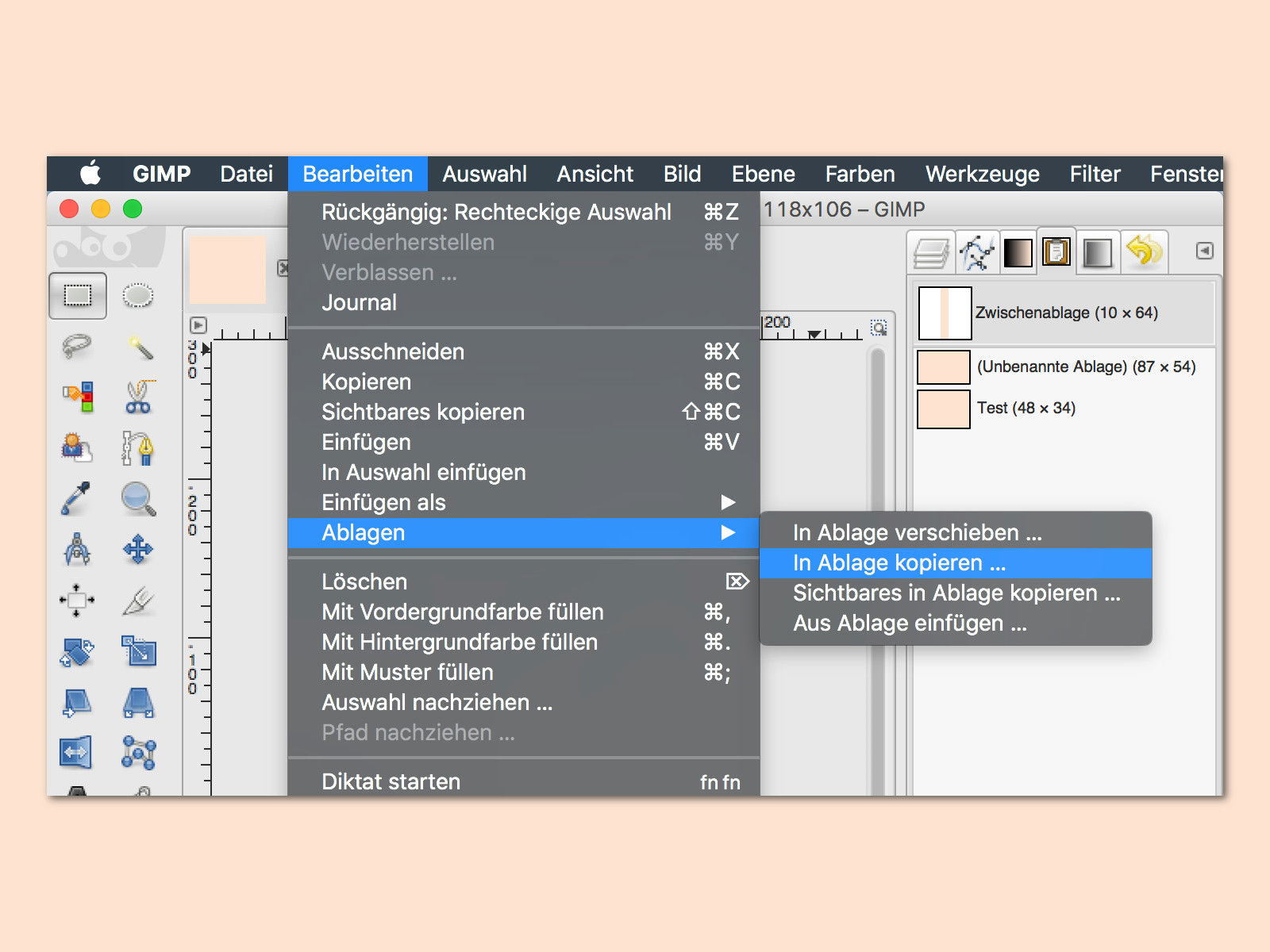
Task: Select In Ablage verschieben
Action: [x=956, y=532]
